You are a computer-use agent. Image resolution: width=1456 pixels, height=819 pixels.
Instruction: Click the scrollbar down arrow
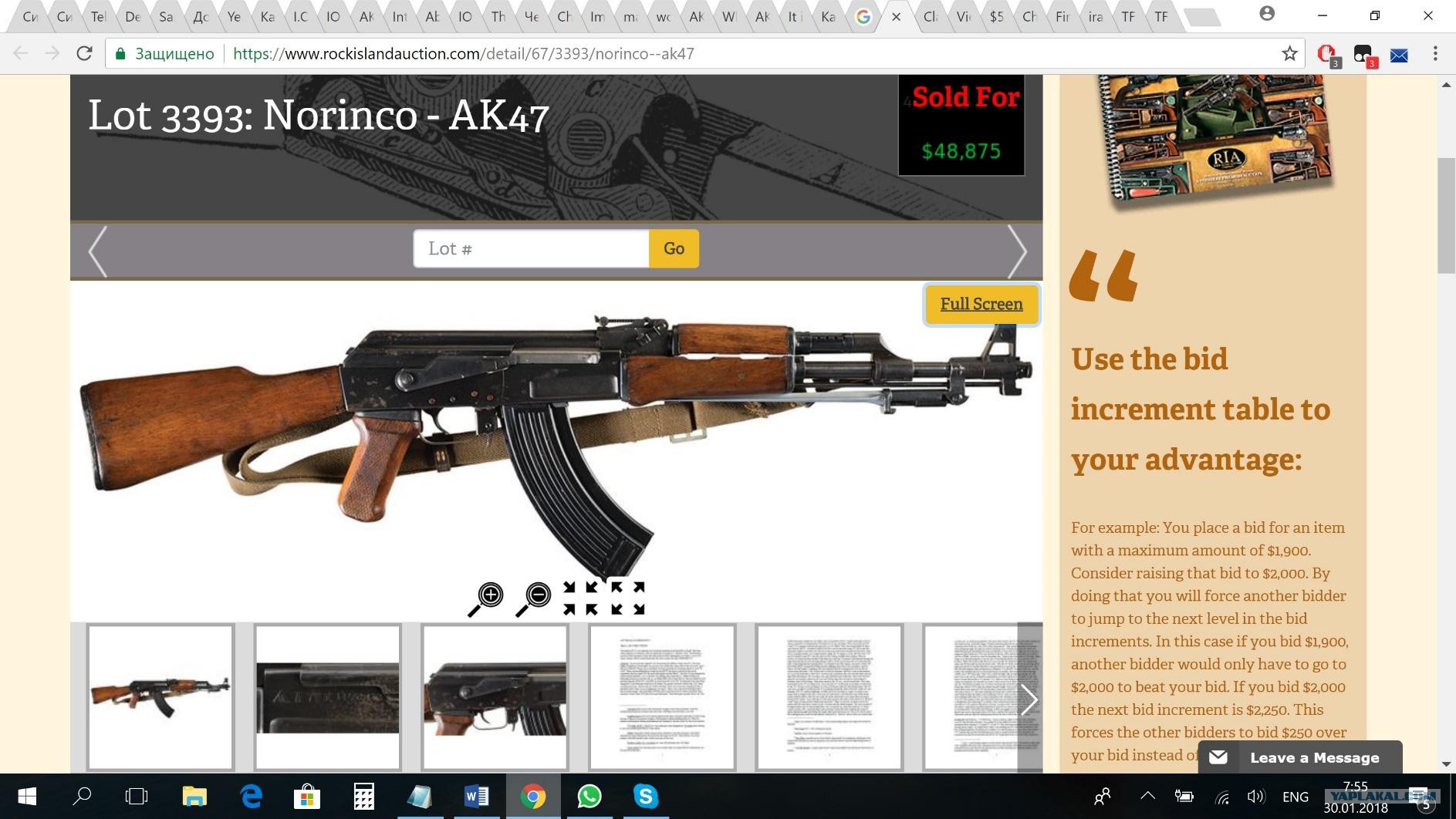[x=1446, y=764]
